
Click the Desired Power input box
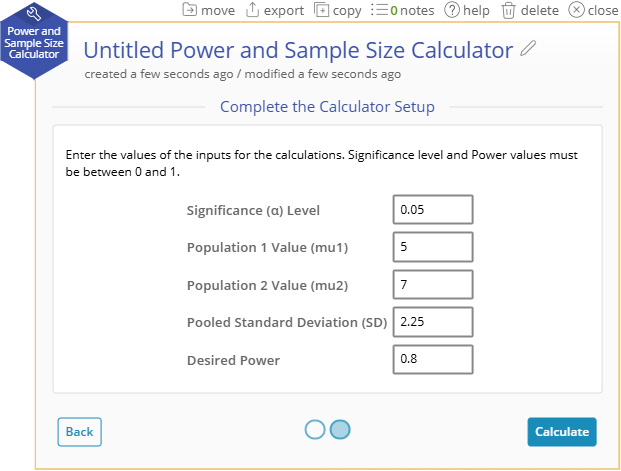[x=433, y=359]
